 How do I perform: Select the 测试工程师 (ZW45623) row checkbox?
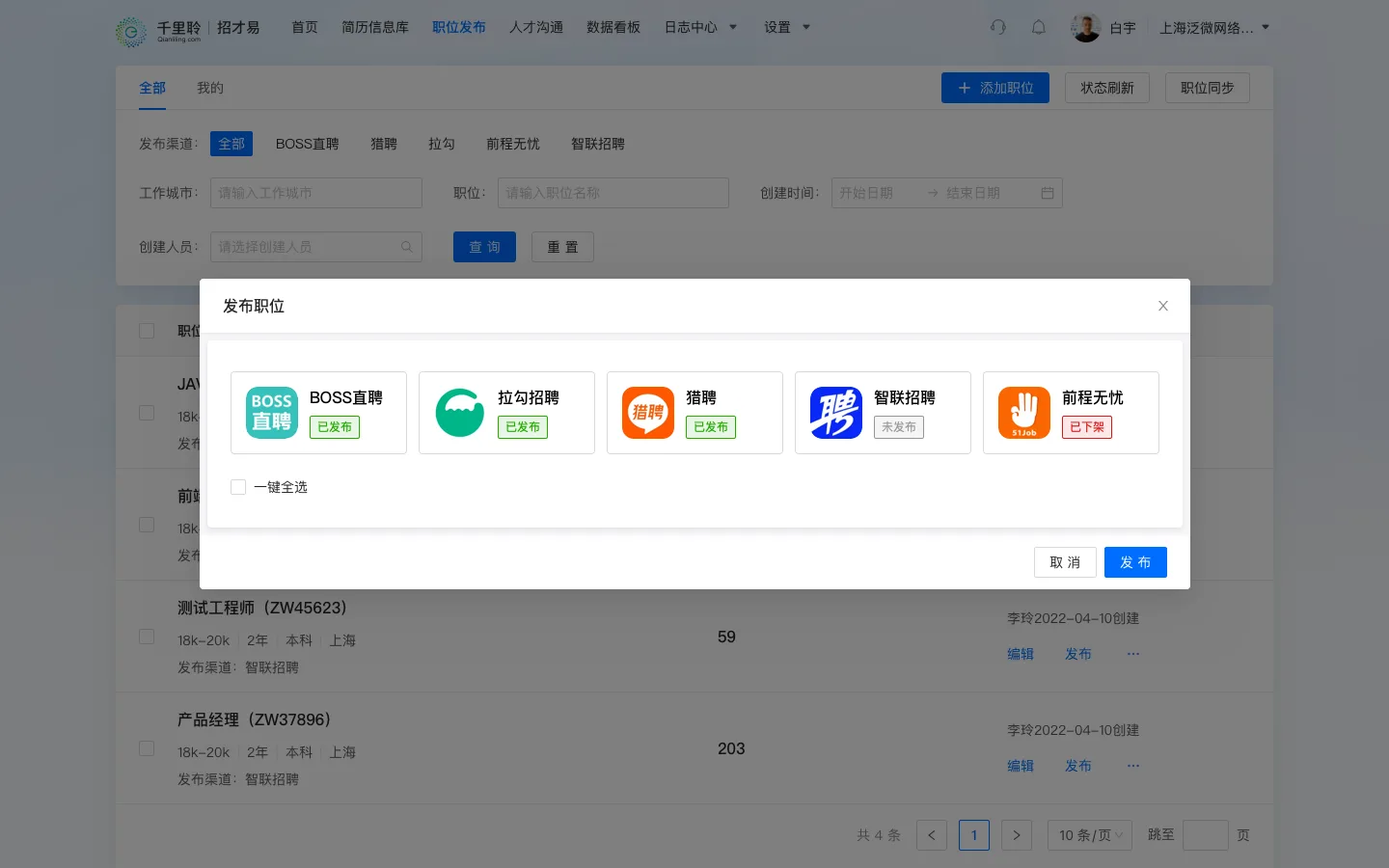147,637
